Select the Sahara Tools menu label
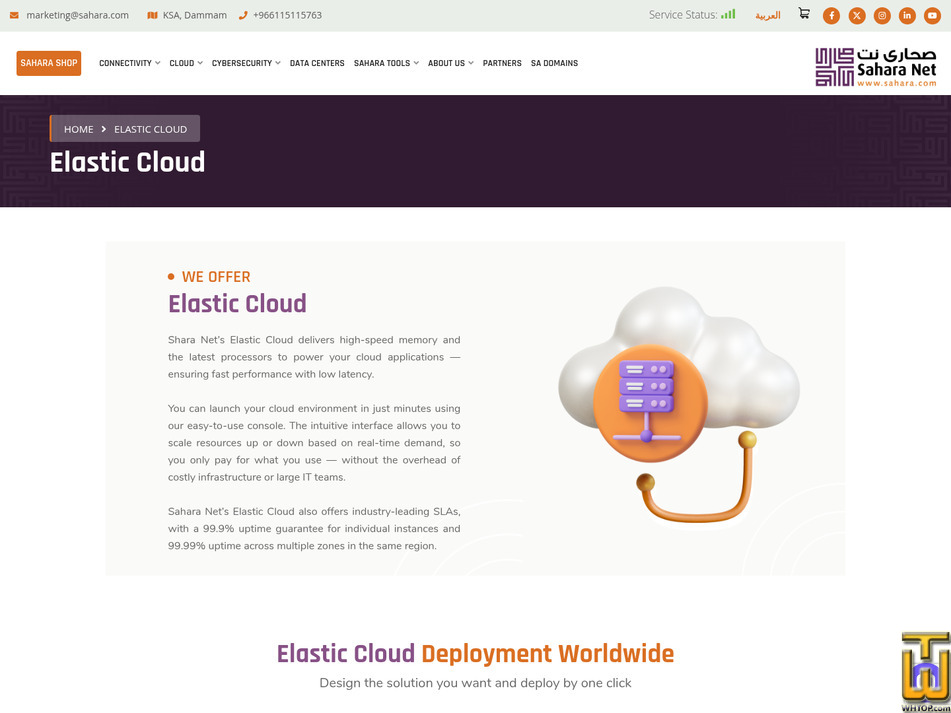Image resolution: width=951 pixels, height=713 pixels. coord(382,63)
